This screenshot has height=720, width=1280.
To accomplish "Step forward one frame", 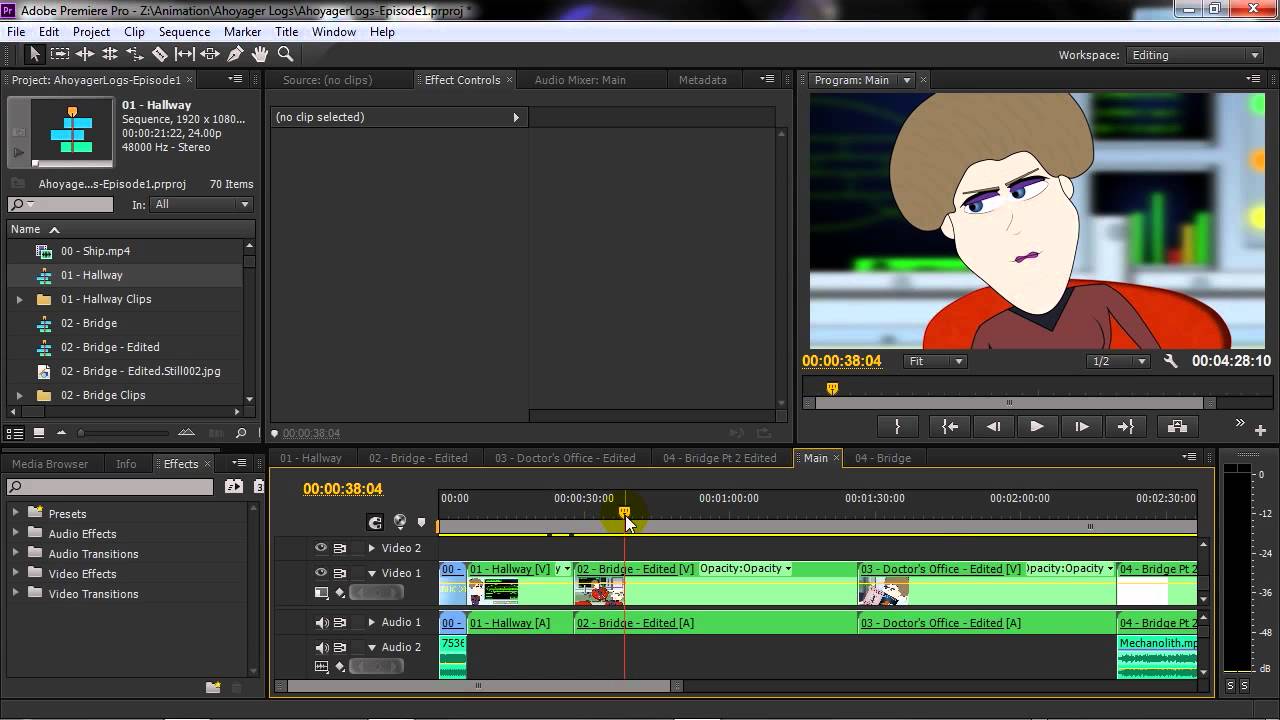I will 1081,426.
